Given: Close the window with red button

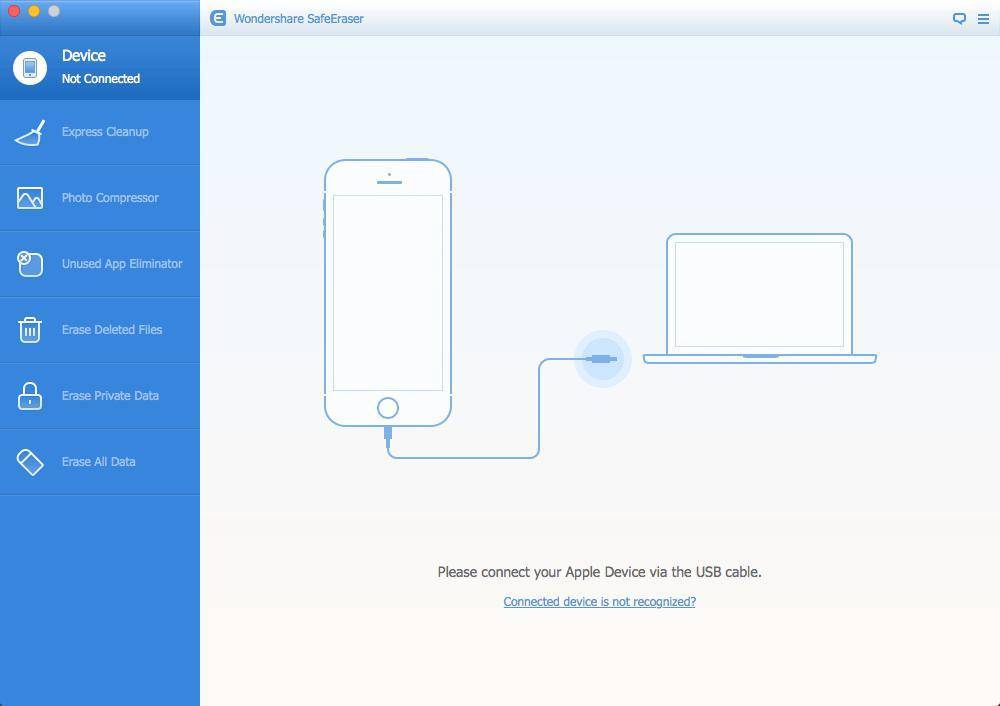Looking at the screenshot, I should pos(13,11).
